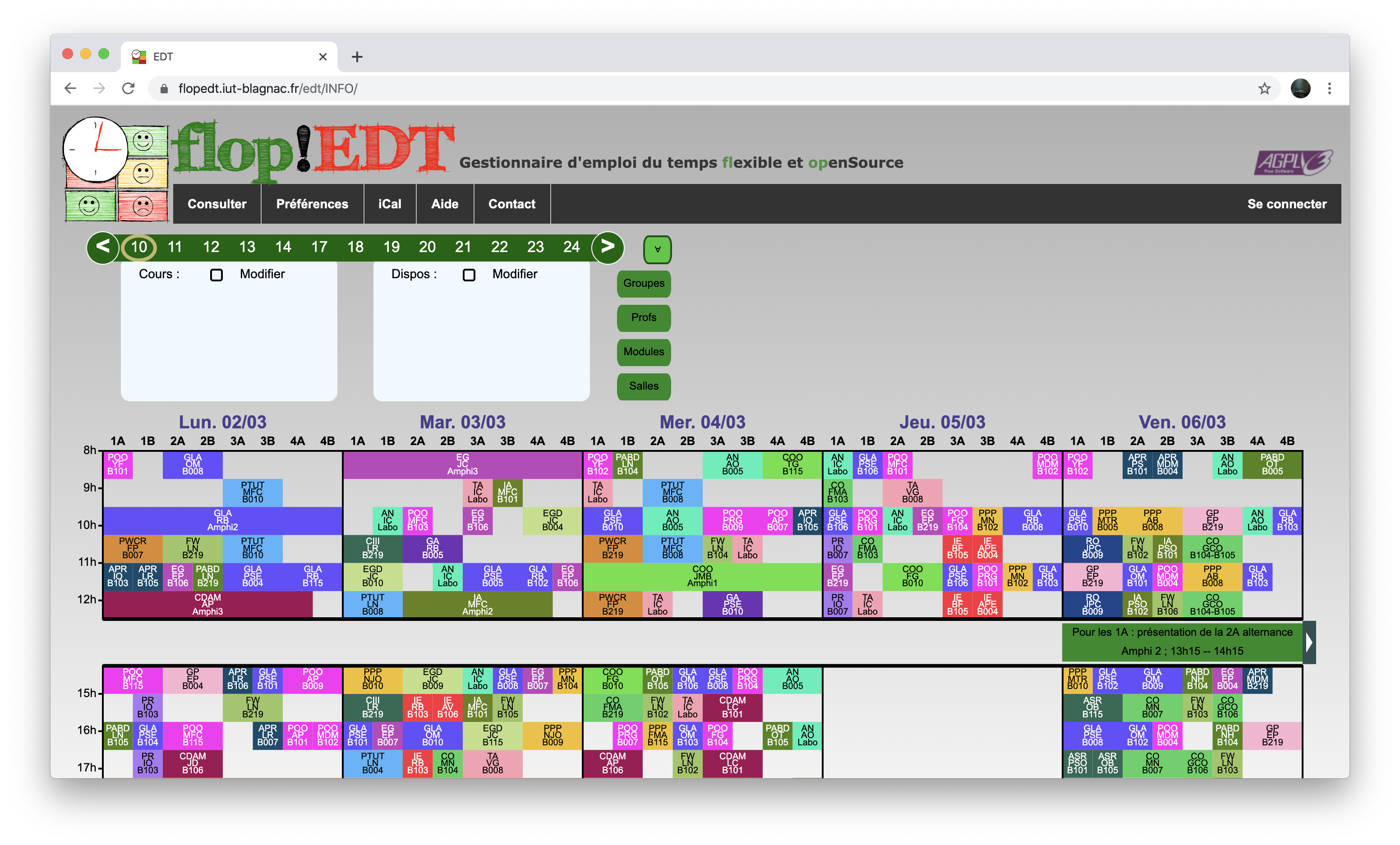The width and height of the screenshot is (1400, 845).
Task: Open the Contact menu item
Action: (511, 204)
